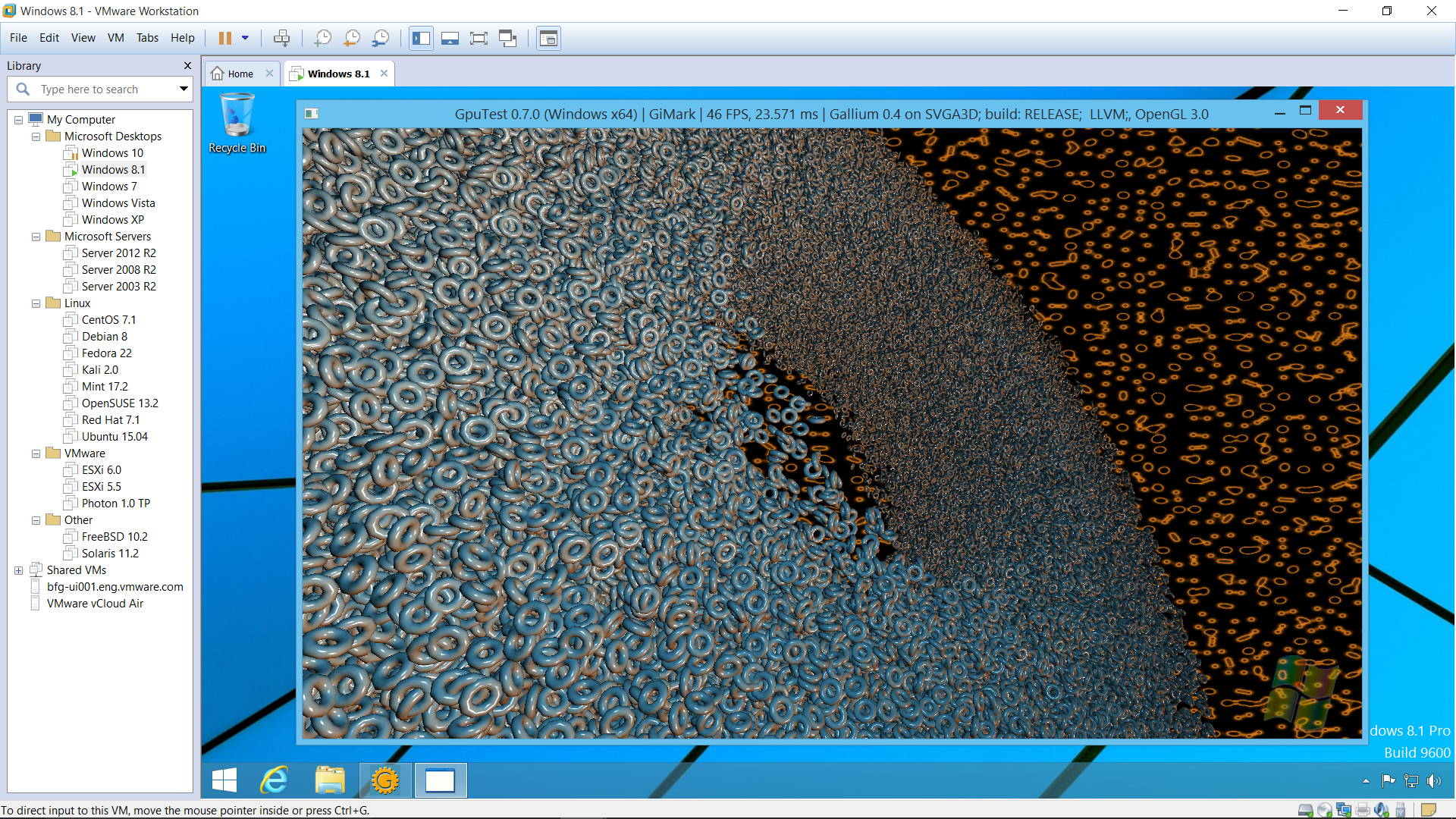Open the Edit menu
The image size is (1456, 819).
tap(49, 38)
